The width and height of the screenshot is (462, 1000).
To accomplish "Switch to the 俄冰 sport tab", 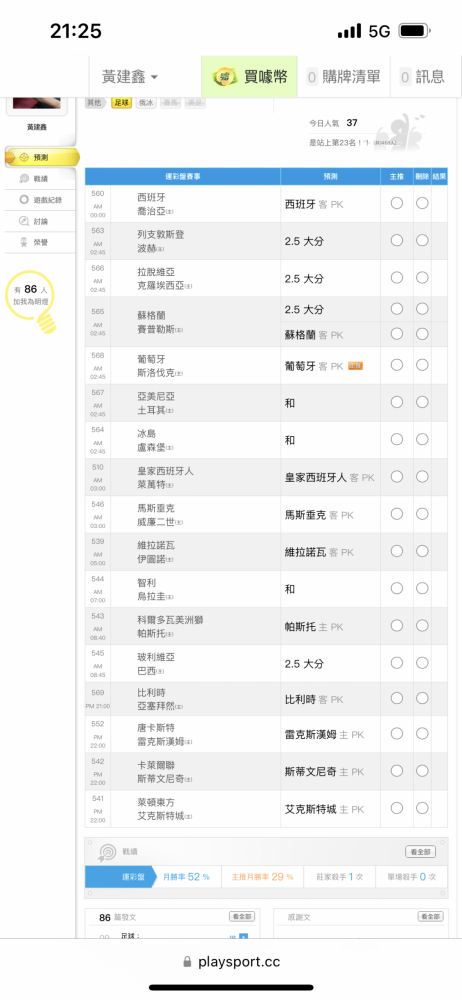I will click(145, 103).
